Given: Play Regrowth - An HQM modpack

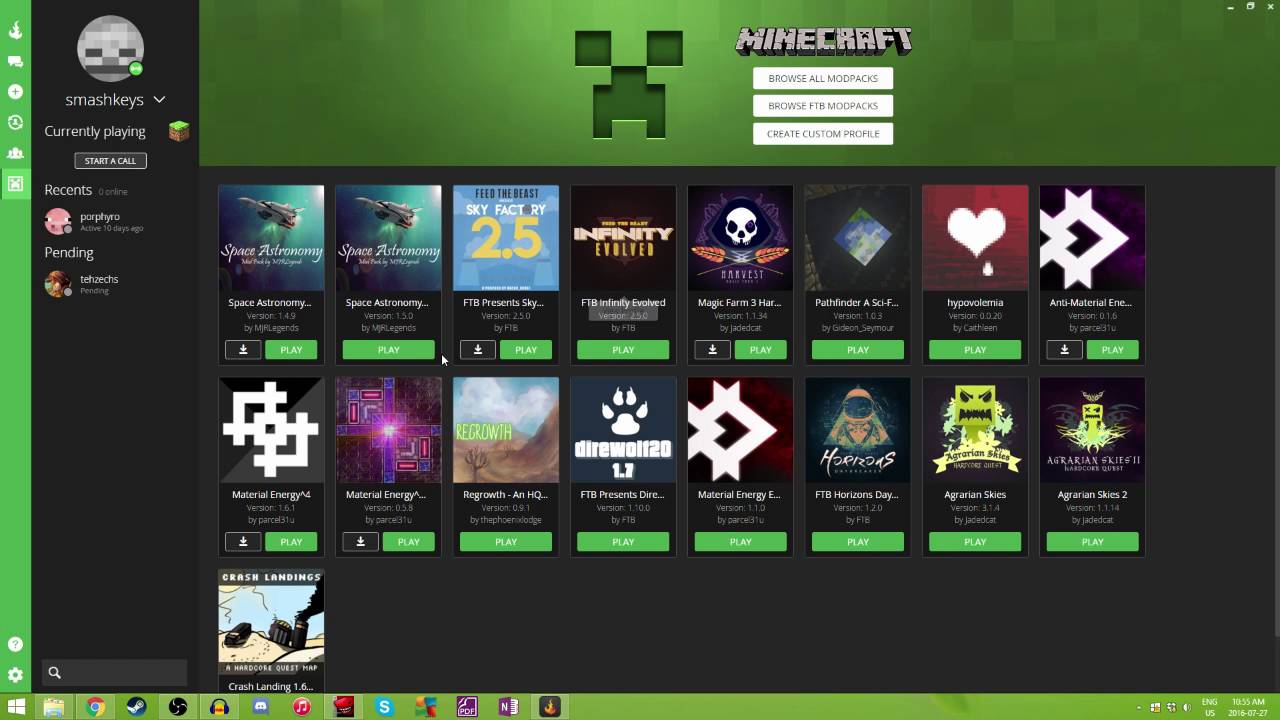Looking at the screenshot, I should (506, 542).
